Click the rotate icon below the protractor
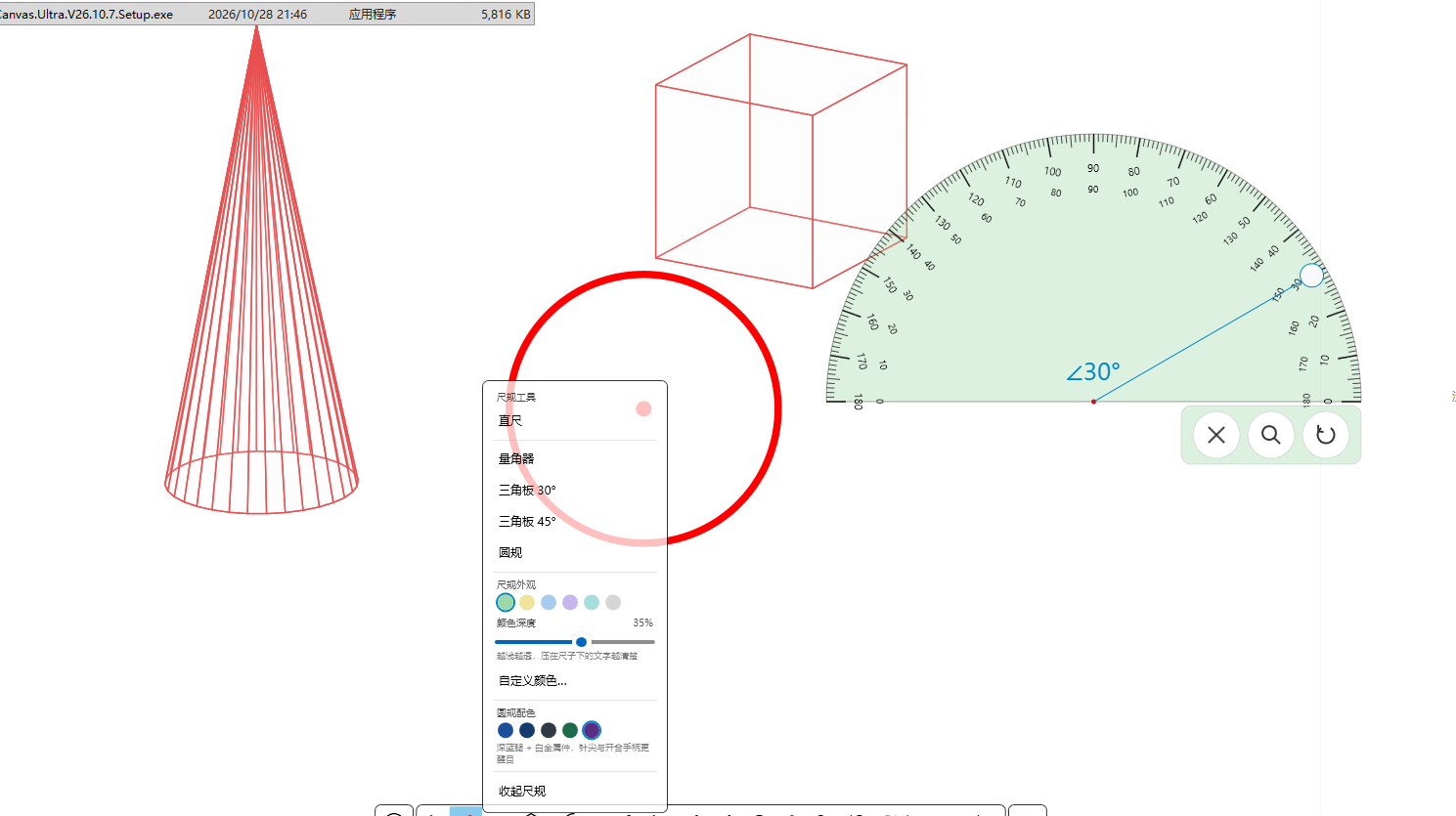 [1326, 435]
